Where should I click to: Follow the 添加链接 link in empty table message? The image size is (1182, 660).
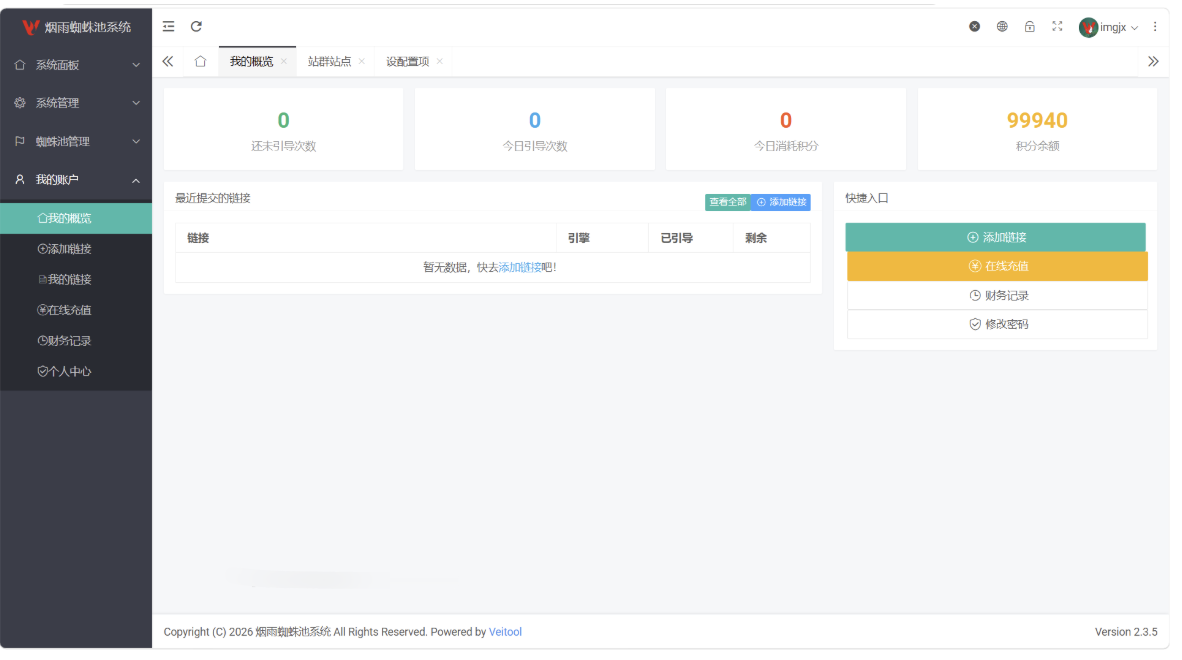pyautogui.click(x=520, y=267)
